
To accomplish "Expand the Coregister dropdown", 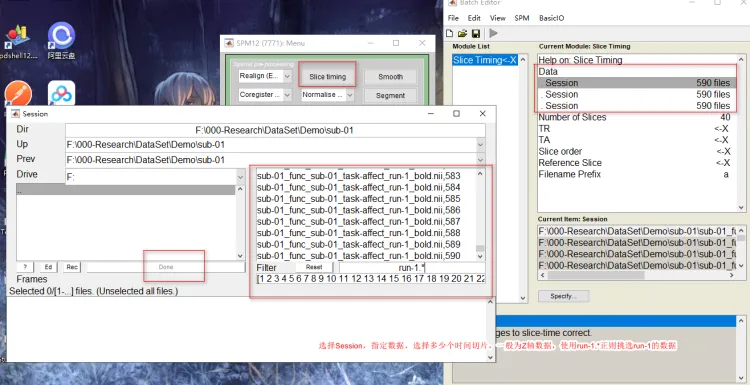I will pyautogui.click(x=287, y=95).
